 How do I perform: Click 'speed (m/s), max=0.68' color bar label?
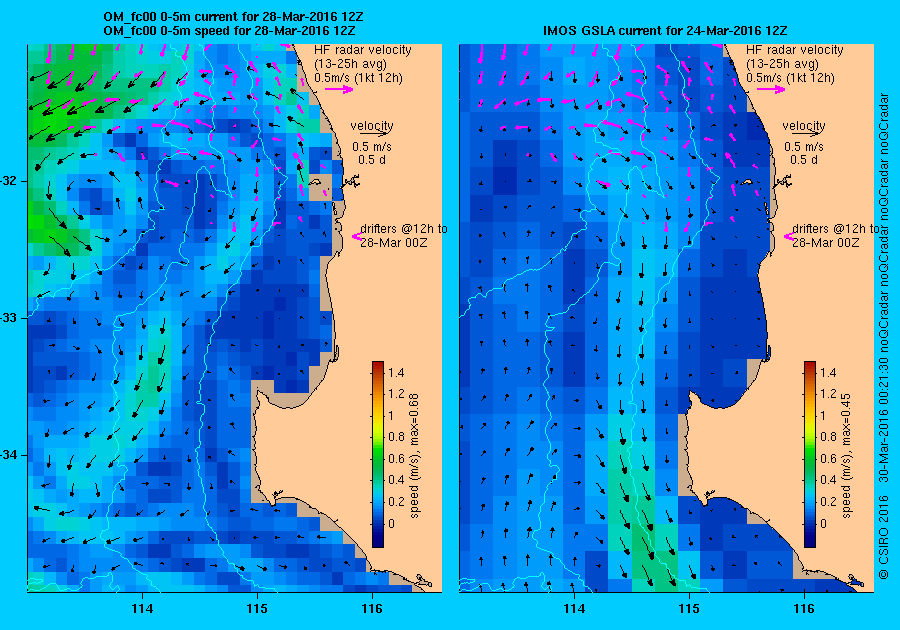(x=414, y=456)
